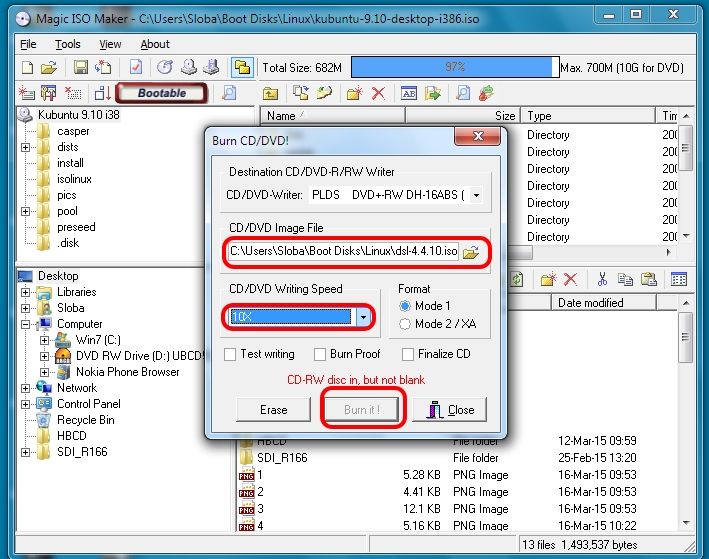Click the sort order arrow icon
This screenshot has width=709, height=559.
[x=103, y=93]
